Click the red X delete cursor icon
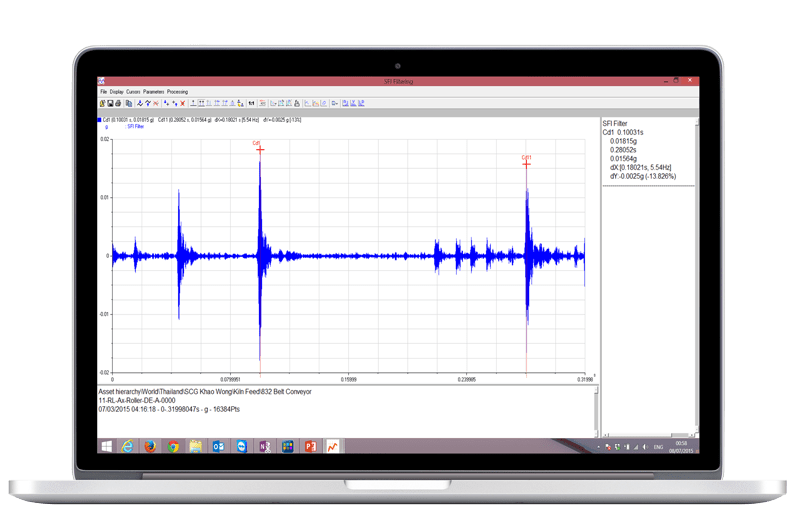Screen dimensions: 795x530 [x=183, y=103]
